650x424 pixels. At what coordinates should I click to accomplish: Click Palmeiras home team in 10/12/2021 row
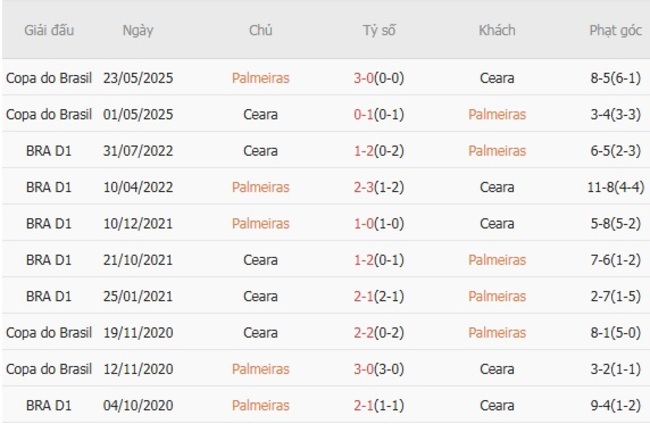(260, 223)
